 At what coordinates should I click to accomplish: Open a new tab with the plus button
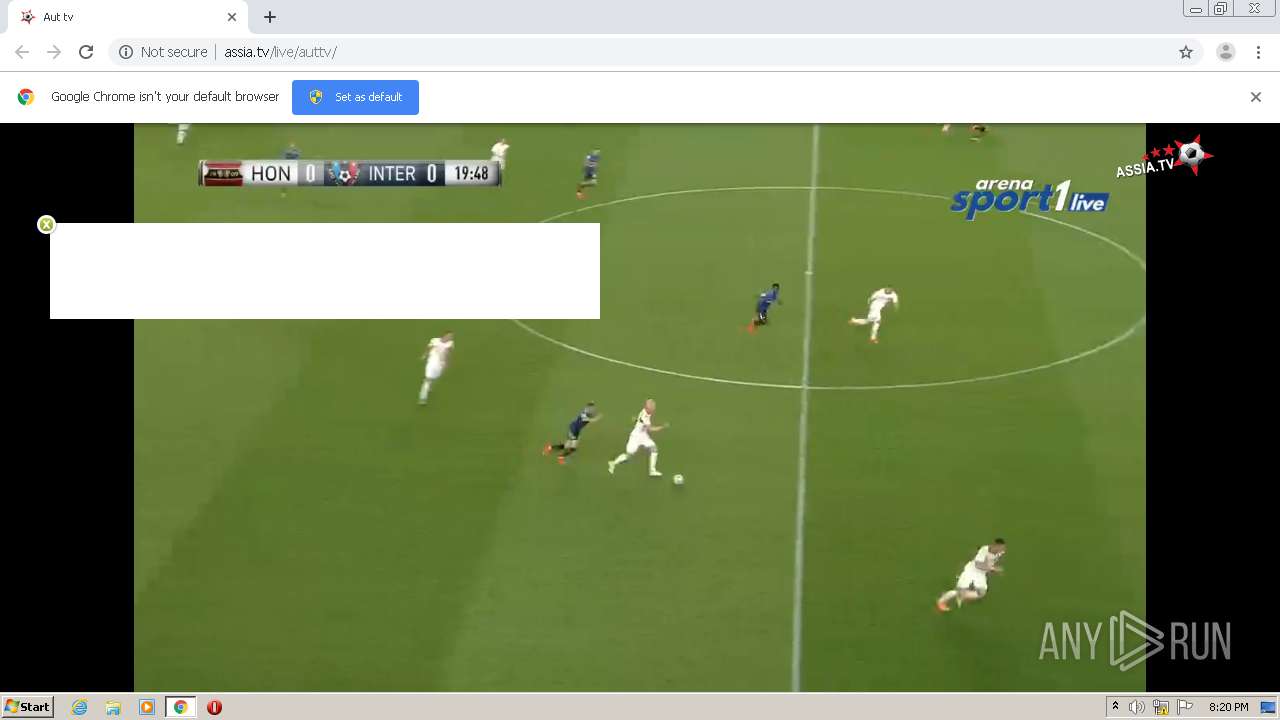tap(270, 17)
